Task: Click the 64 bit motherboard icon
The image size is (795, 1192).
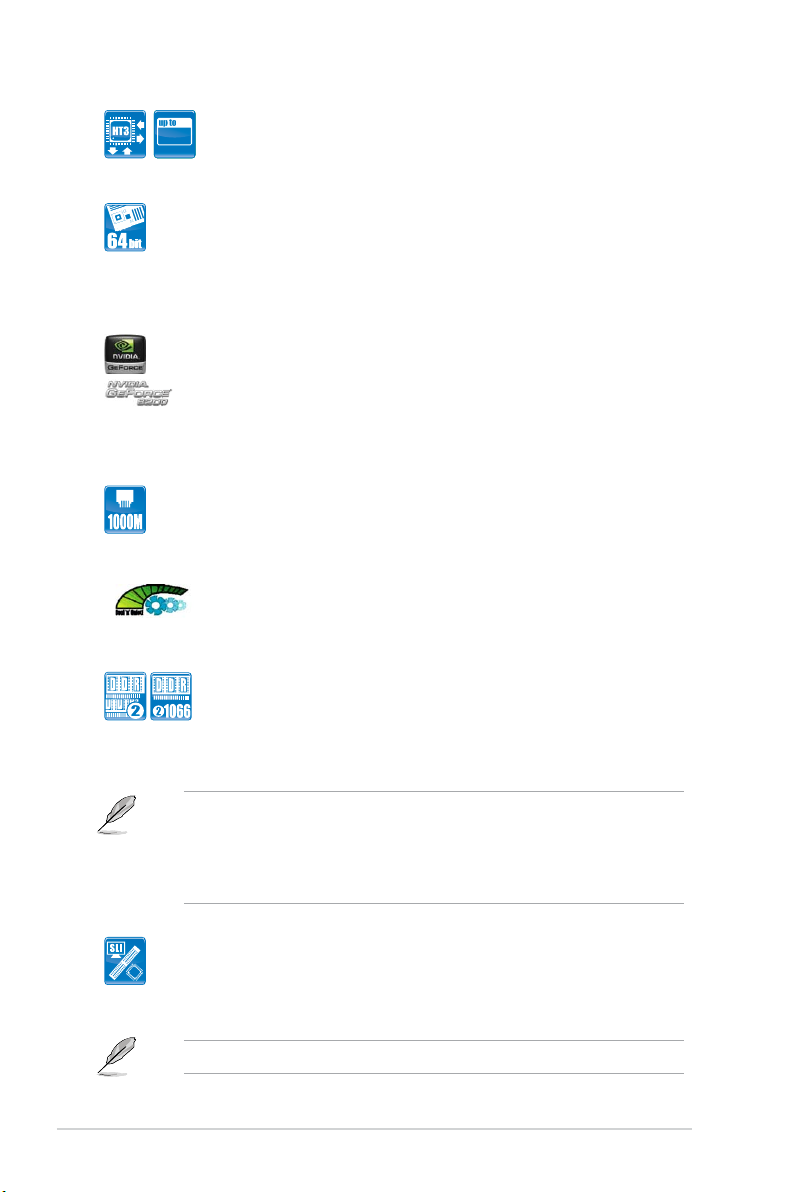Action: pyautogui.click(x=125, y=227)
